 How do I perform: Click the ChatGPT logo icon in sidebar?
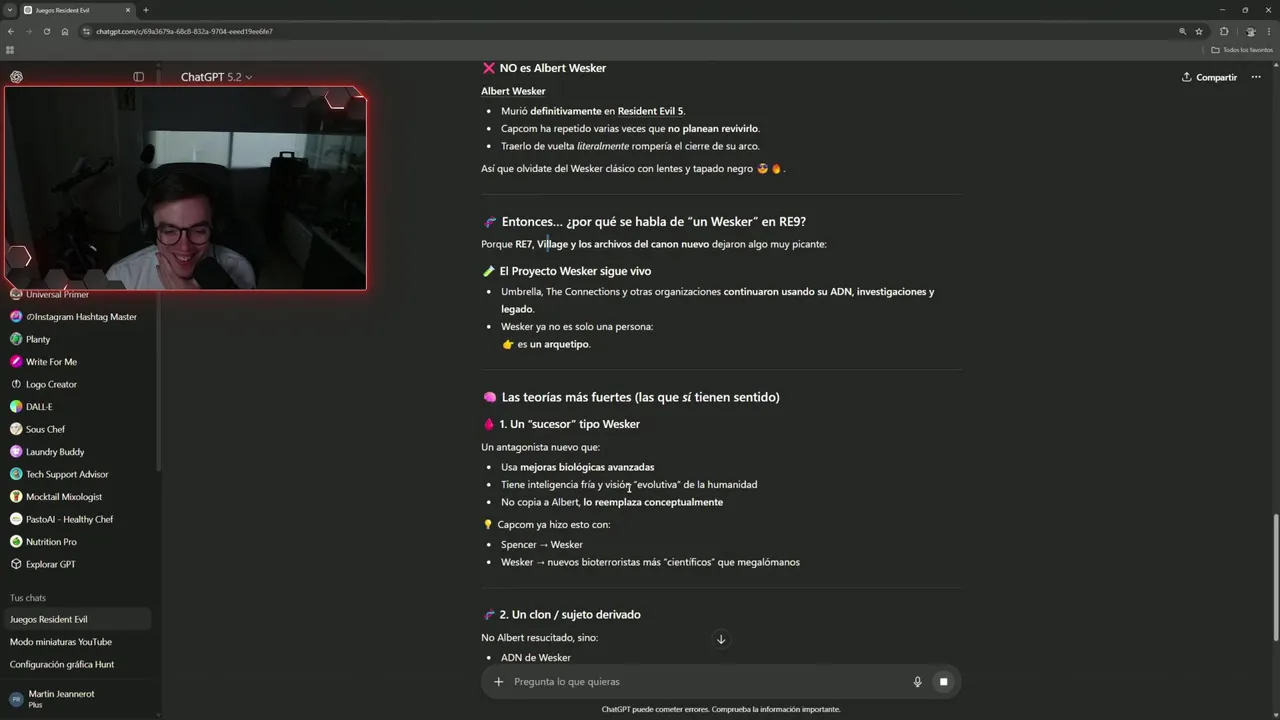click(x=16, y=77)
